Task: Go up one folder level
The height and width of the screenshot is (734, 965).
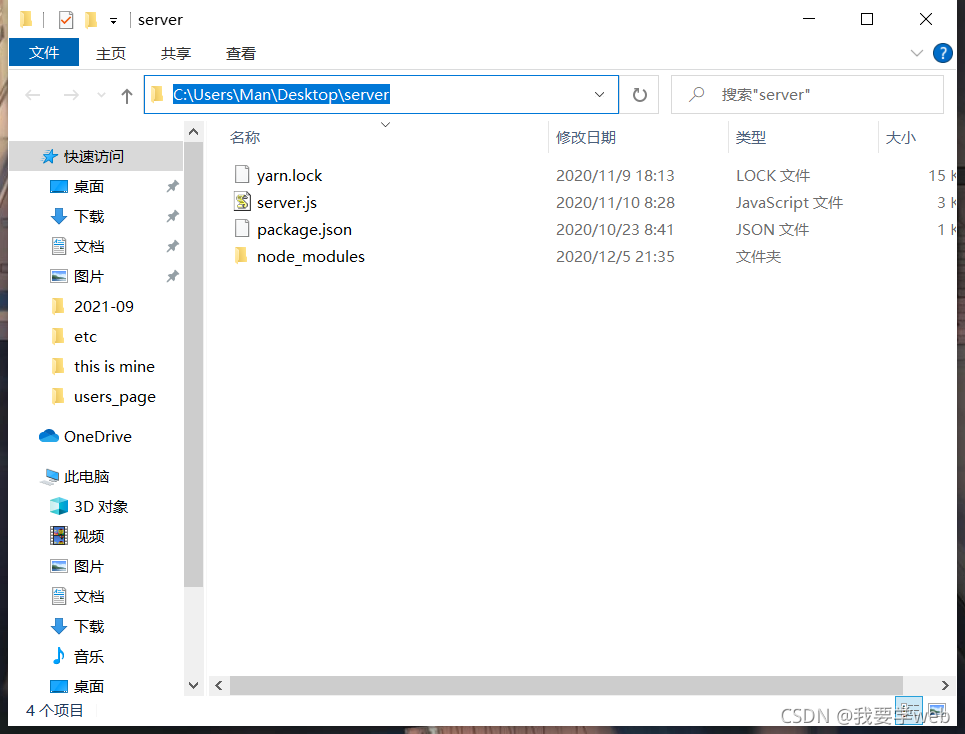Action: (x=126, y=95)
